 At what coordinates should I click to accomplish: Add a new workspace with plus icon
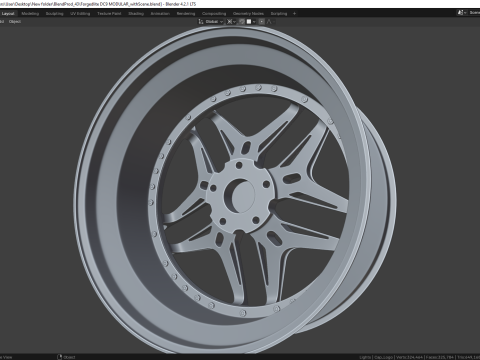point(294,14)
